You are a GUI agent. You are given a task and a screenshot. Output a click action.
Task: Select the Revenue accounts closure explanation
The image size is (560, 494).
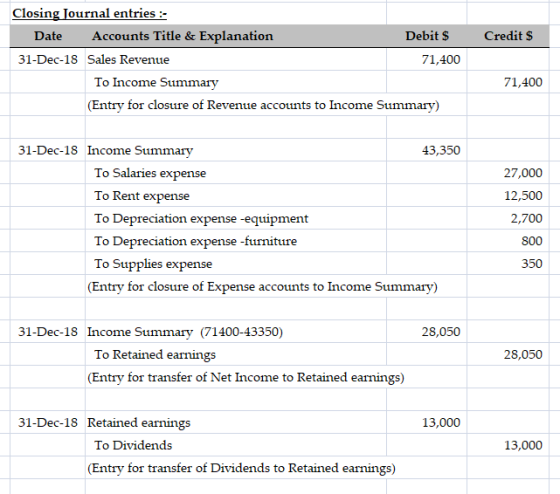click(263, 105)
